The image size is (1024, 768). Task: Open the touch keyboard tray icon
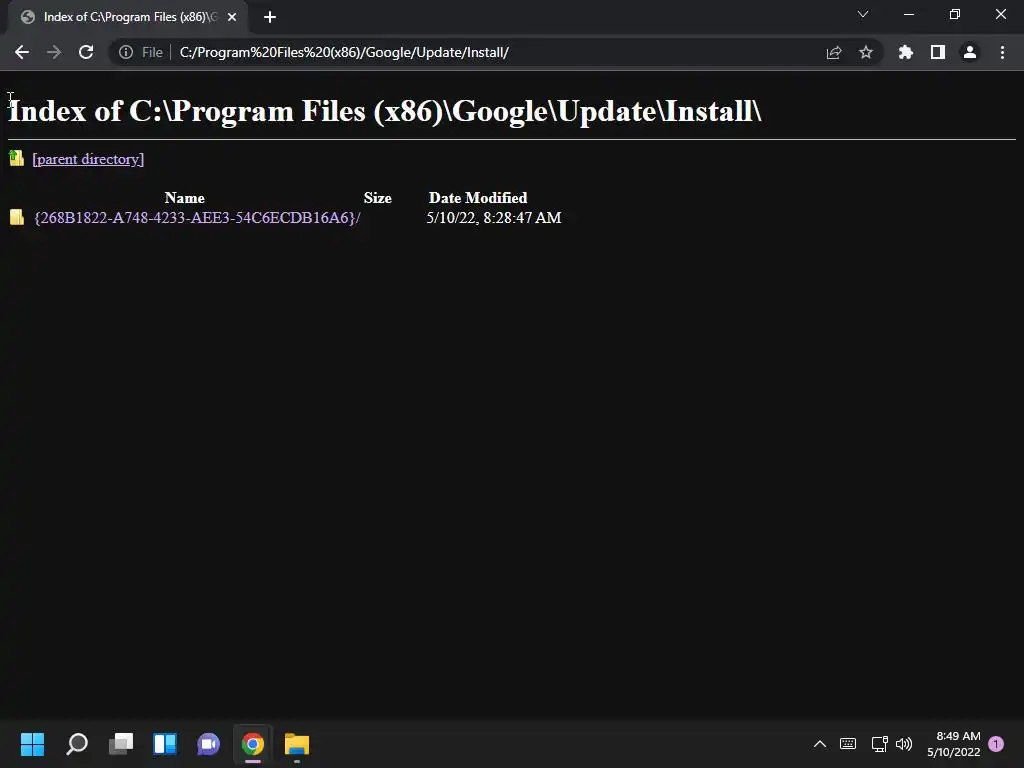point(848,744)
